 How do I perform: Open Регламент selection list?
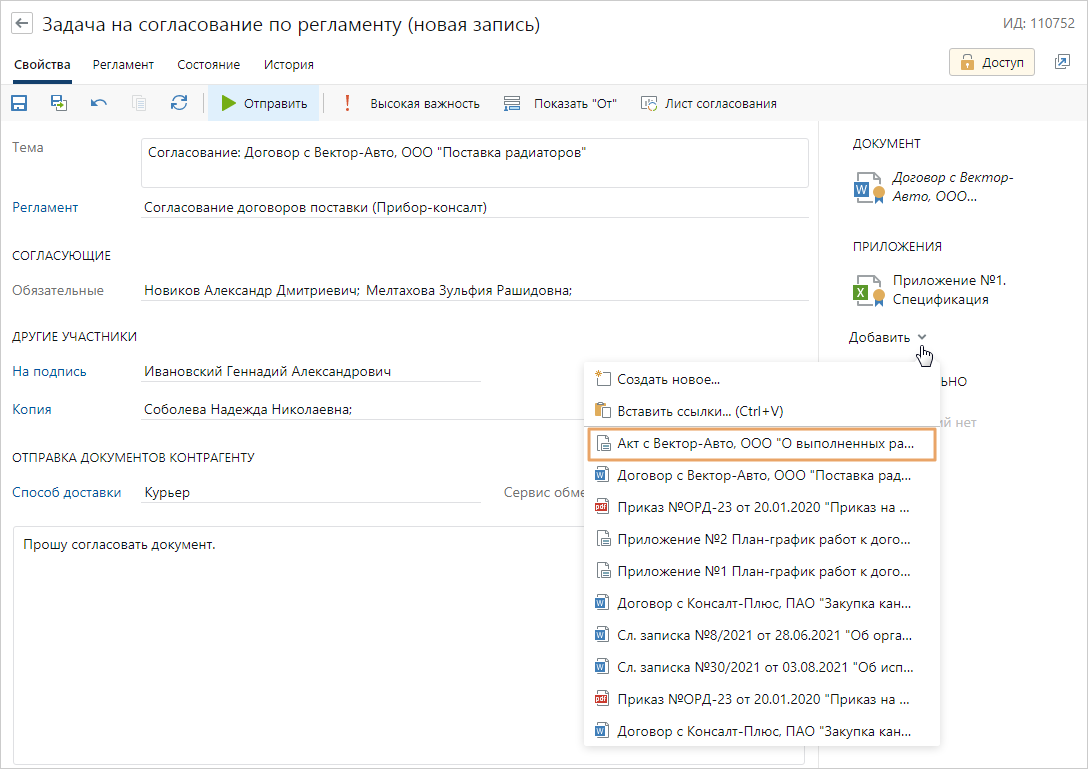[45, 208]
